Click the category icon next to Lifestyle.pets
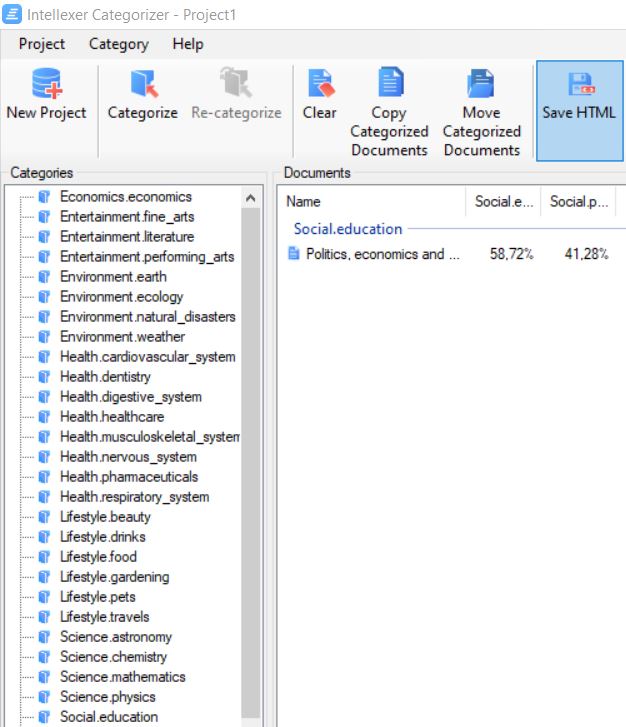 [44, 597]
